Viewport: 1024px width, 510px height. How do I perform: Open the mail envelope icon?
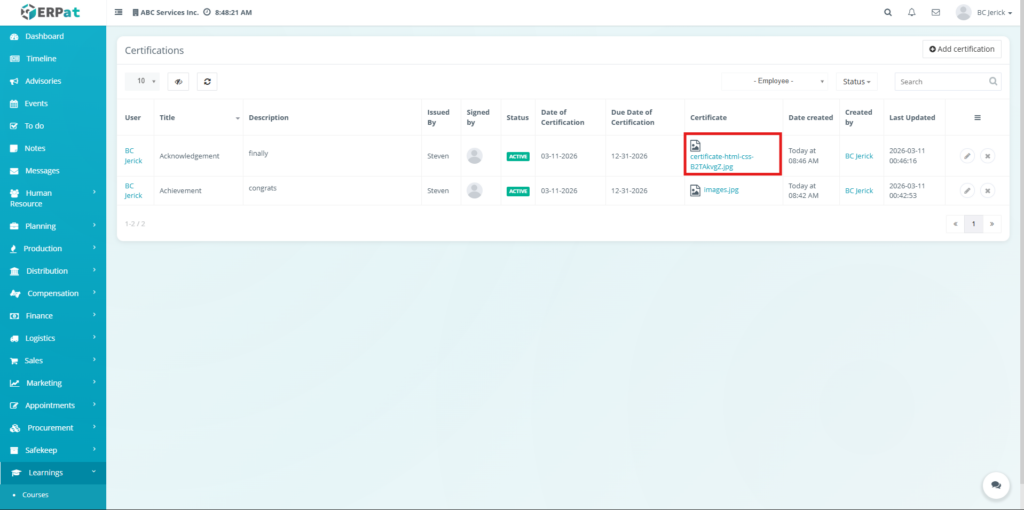tap(936, 12)
